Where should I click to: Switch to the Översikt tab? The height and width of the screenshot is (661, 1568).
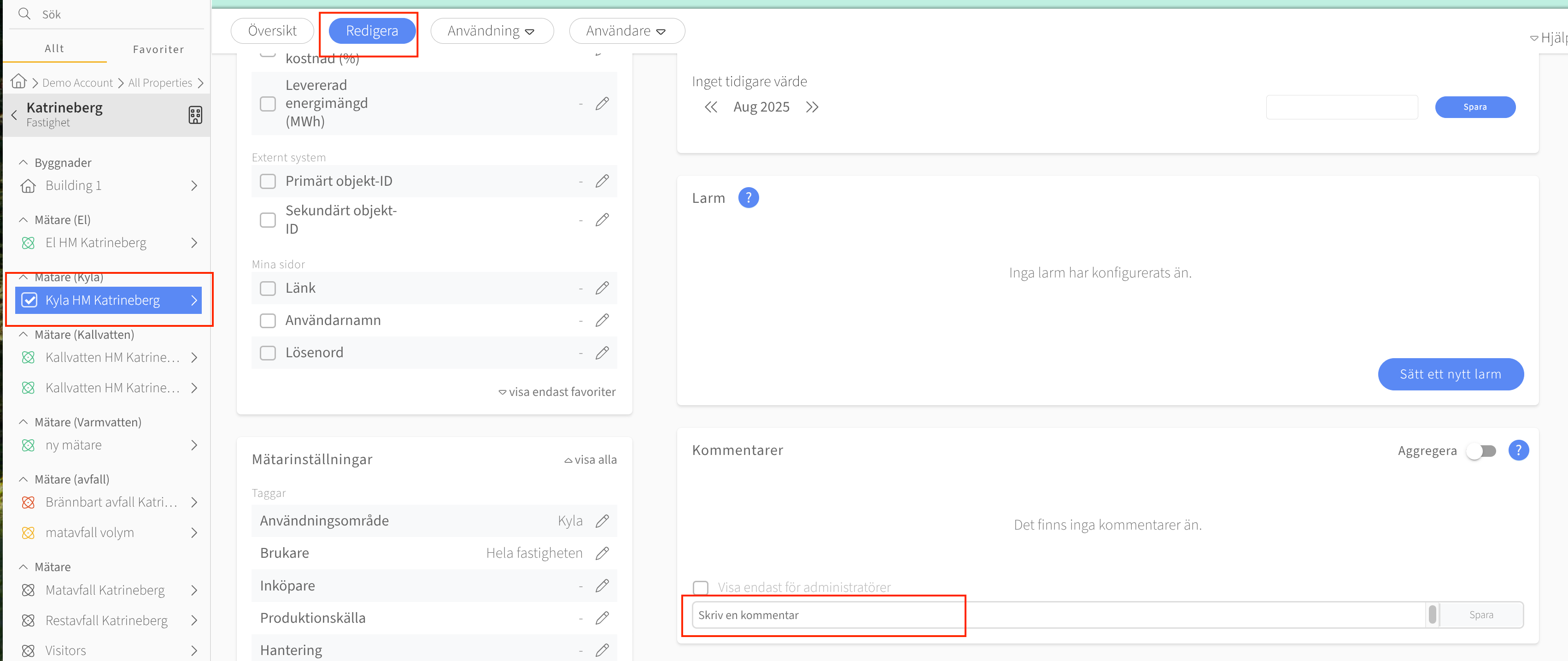coord(272,30)
